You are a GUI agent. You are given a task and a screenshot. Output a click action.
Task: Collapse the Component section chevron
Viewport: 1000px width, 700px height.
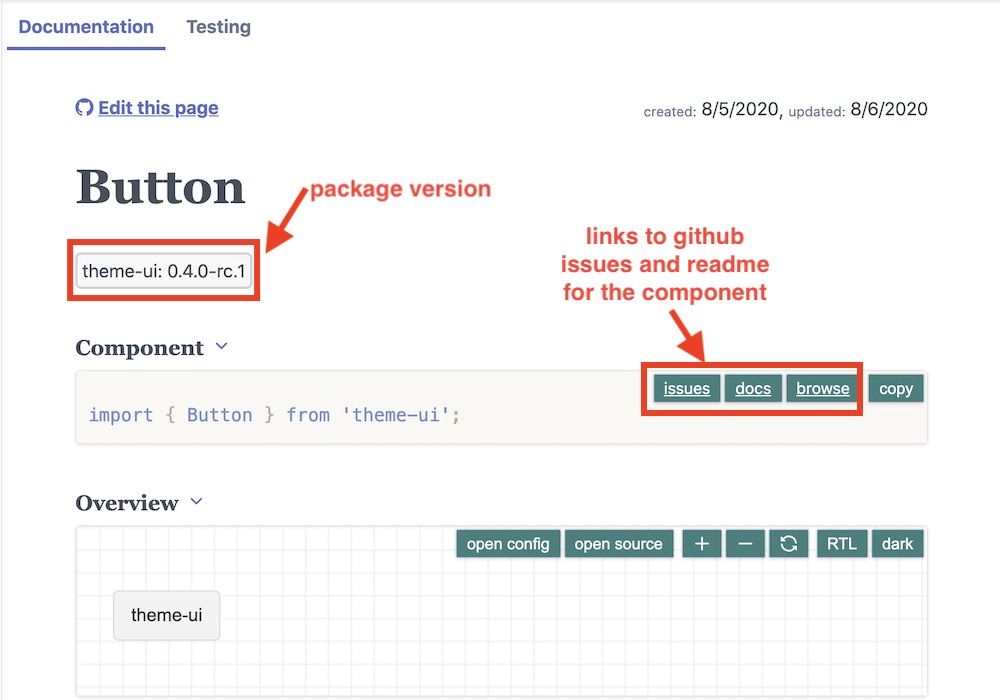point(221,346)
